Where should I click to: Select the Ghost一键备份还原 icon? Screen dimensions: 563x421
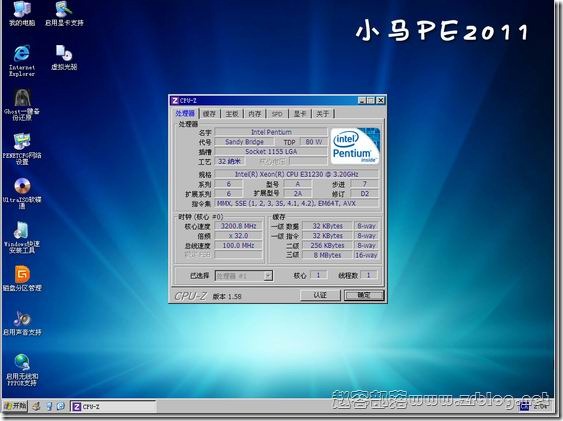[x=22, y=104]
